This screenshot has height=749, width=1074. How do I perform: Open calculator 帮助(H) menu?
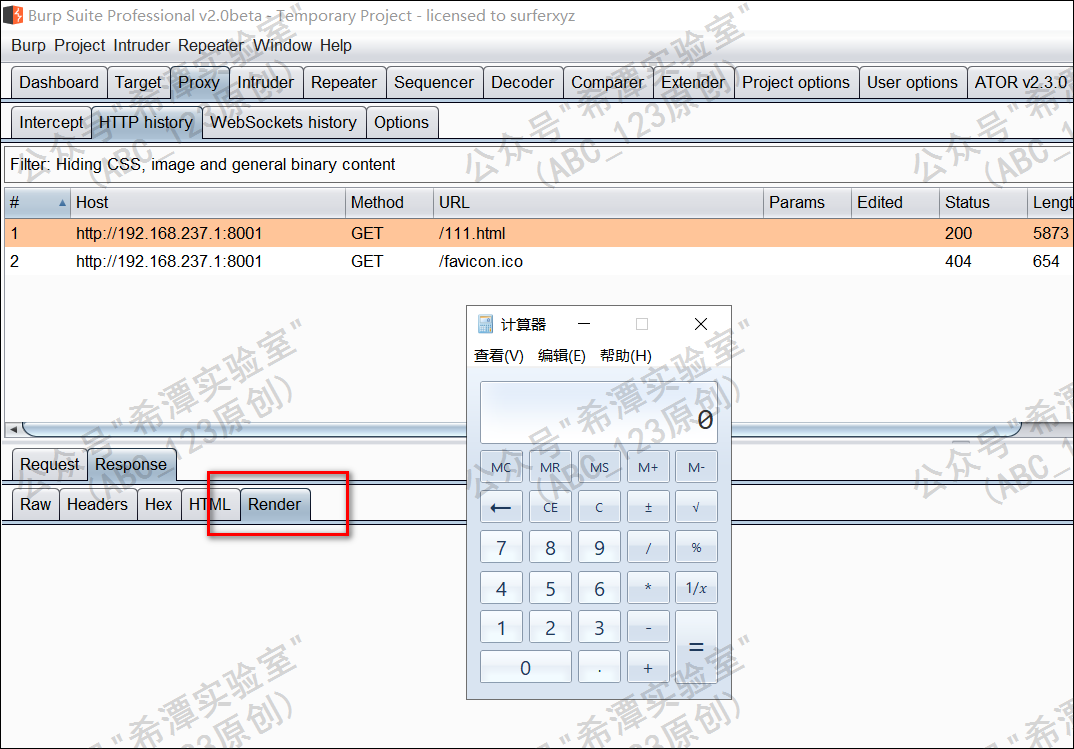click(625, 356)
